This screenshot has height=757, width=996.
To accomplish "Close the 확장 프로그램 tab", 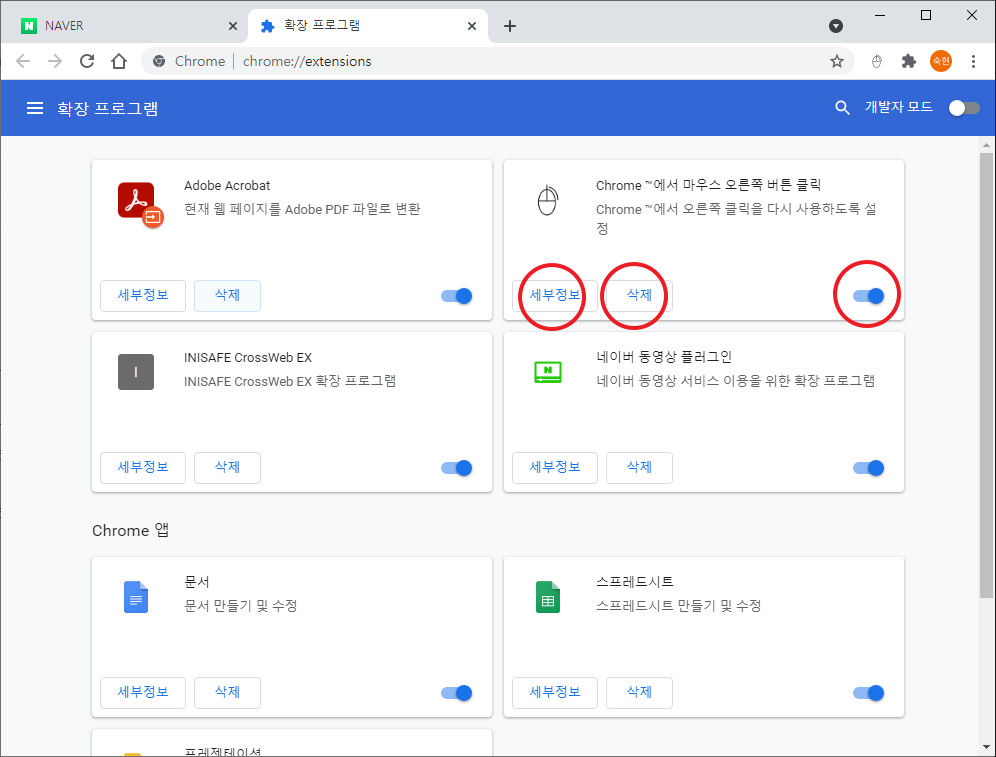I will (471, 26).
